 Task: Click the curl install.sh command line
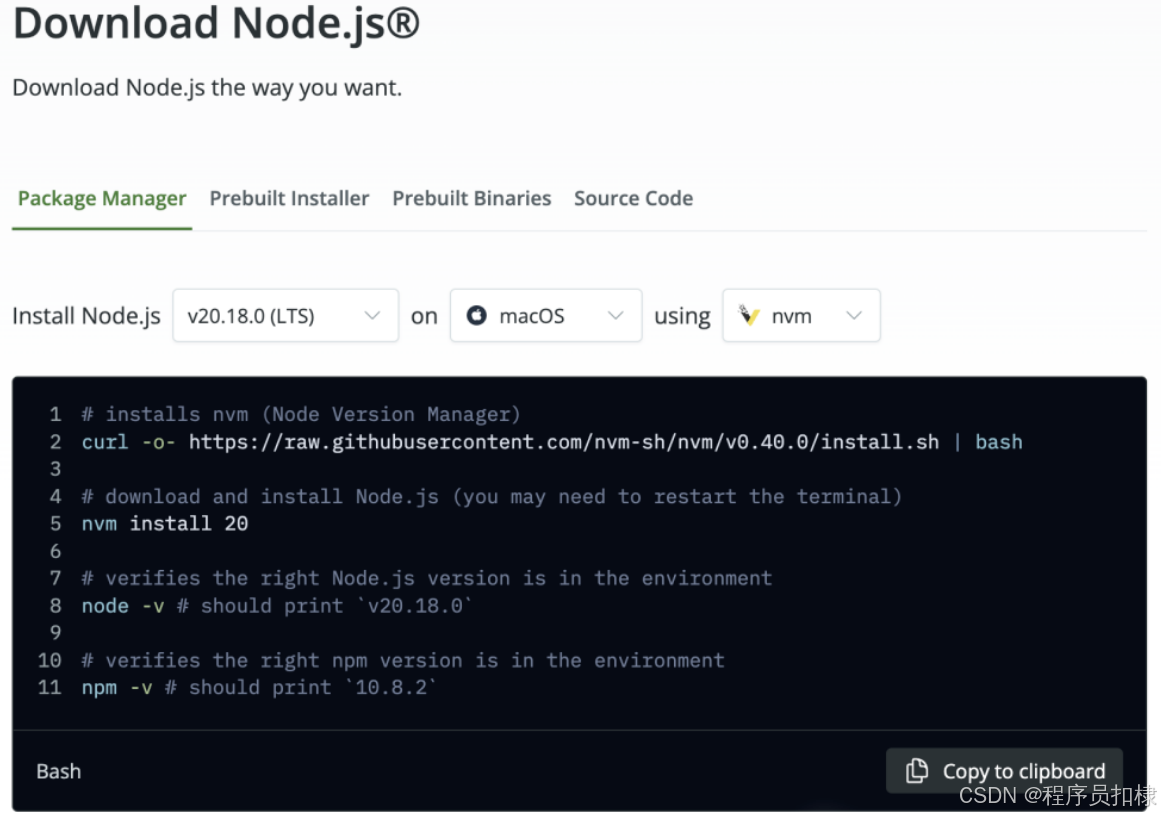point(552,442)
